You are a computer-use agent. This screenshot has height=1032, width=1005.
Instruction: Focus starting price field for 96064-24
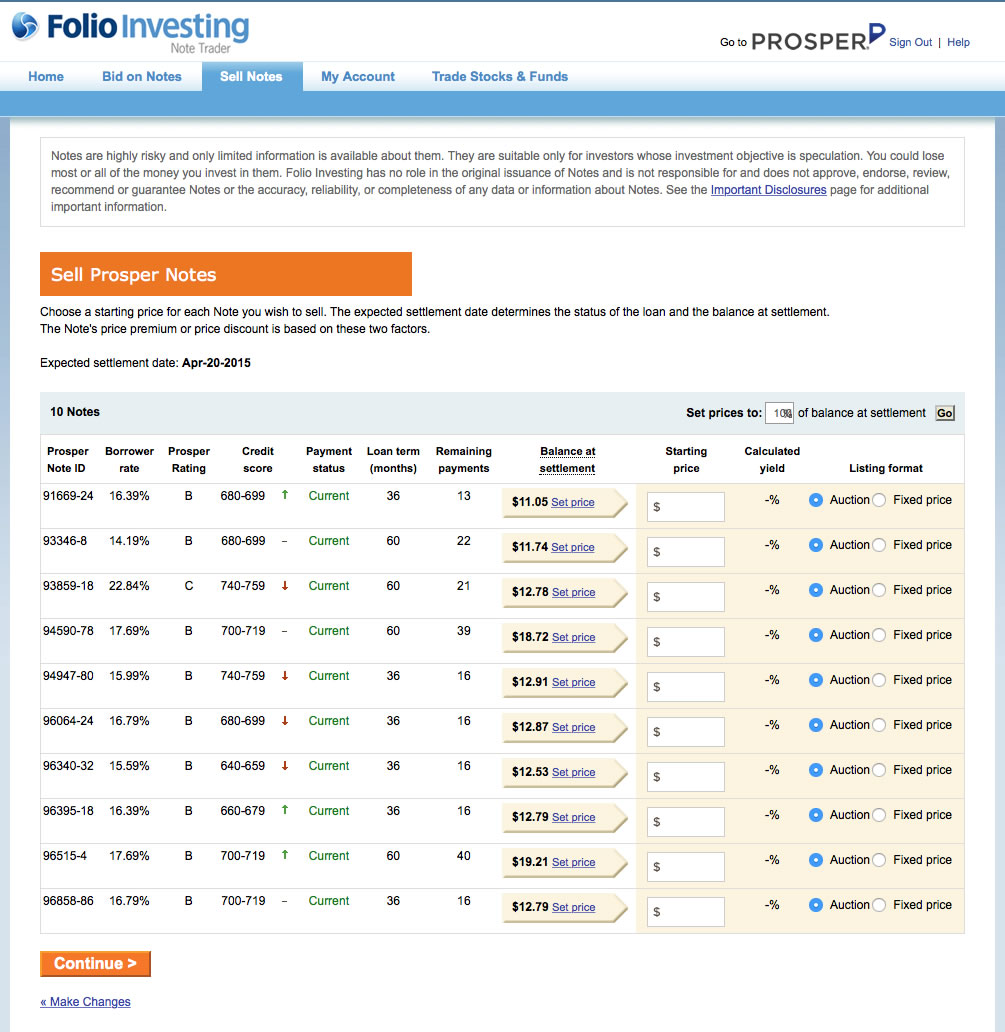pos(686,732)
